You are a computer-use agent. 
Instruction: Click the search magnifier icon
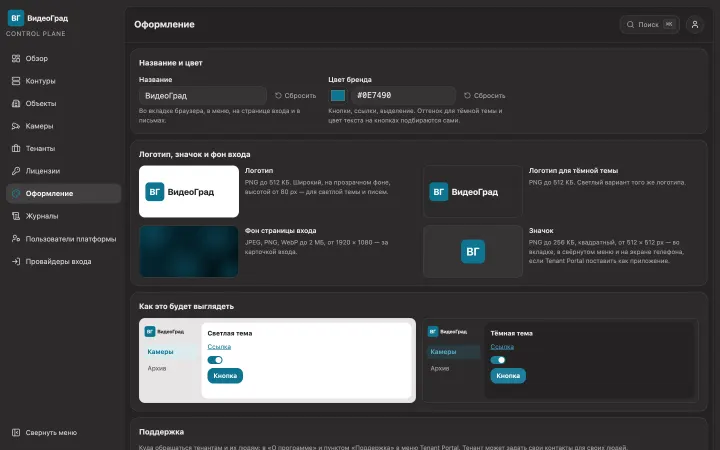(630, 24)
